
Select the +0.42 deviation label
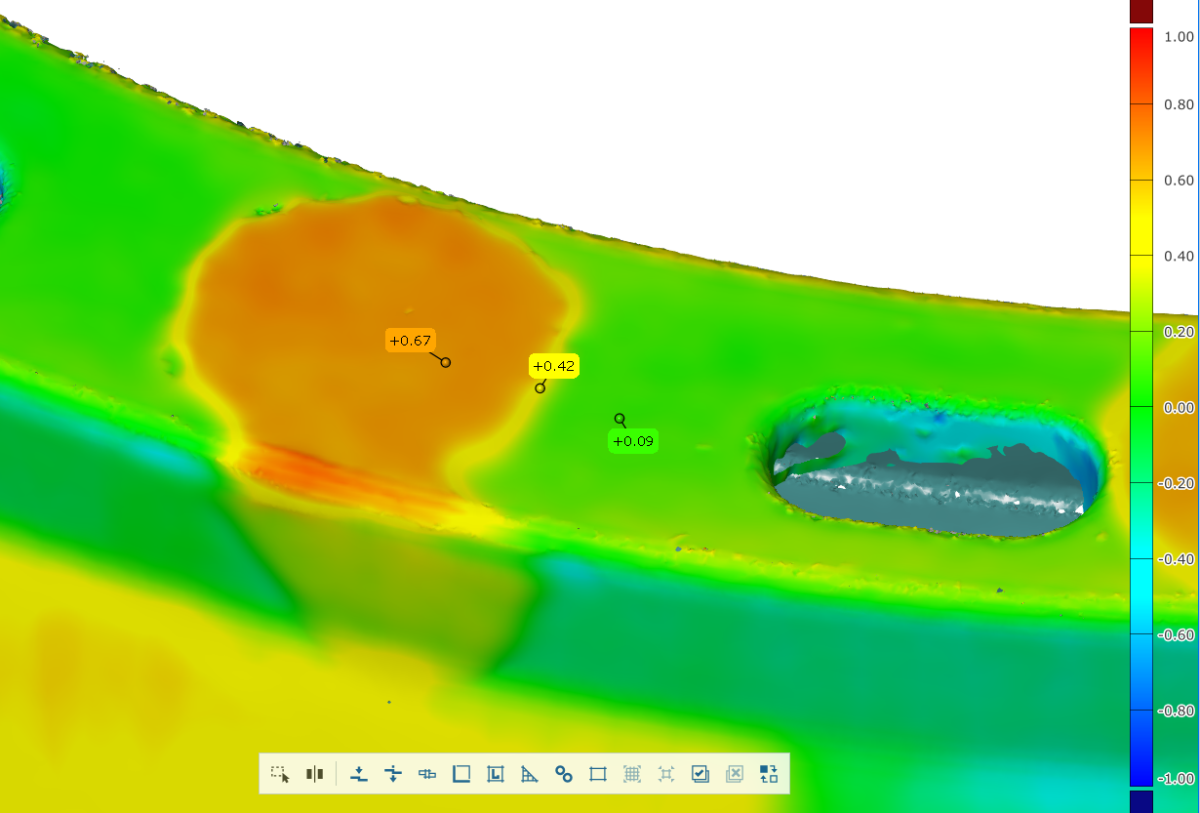(x=554, y=366)
